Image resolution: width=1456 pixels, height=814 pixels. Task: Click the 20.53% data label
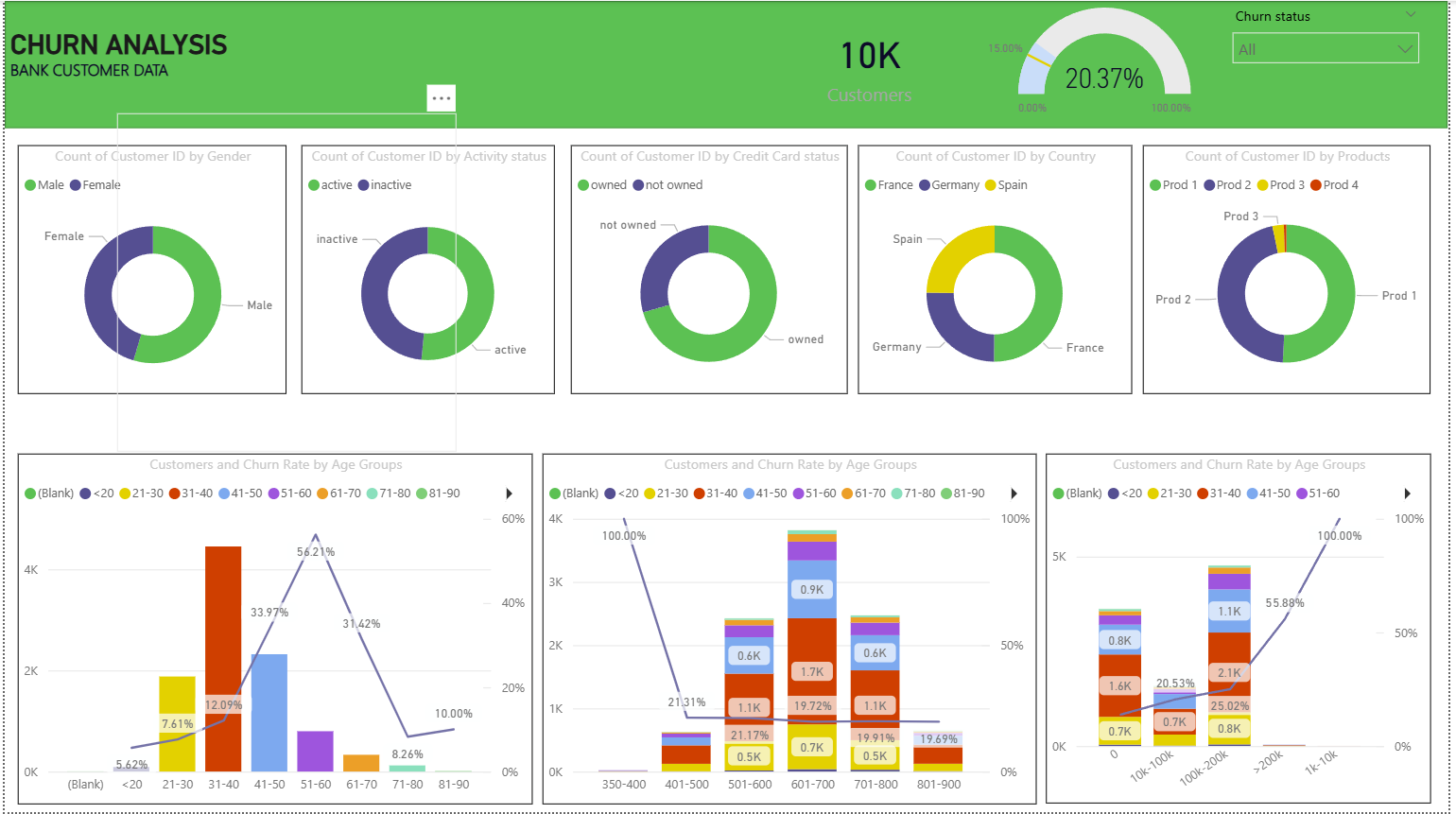click(x=1175, y=684)
